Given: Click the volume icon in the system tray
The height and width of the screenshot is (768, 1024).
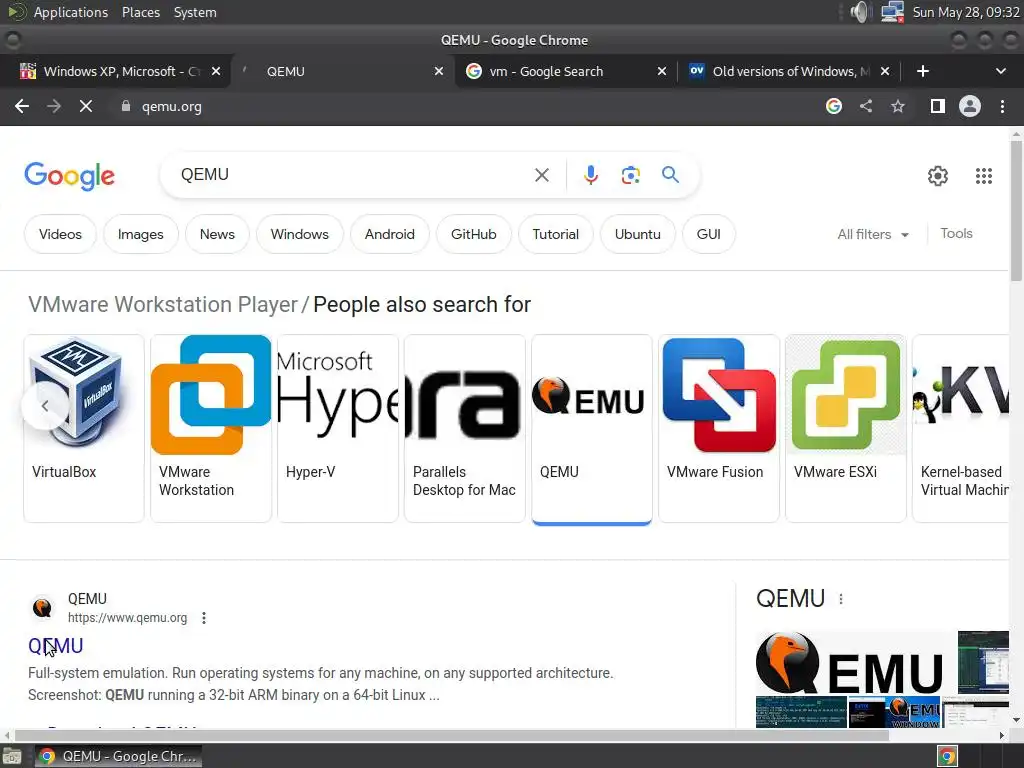Looking at the screenshot, I should 861,12.
